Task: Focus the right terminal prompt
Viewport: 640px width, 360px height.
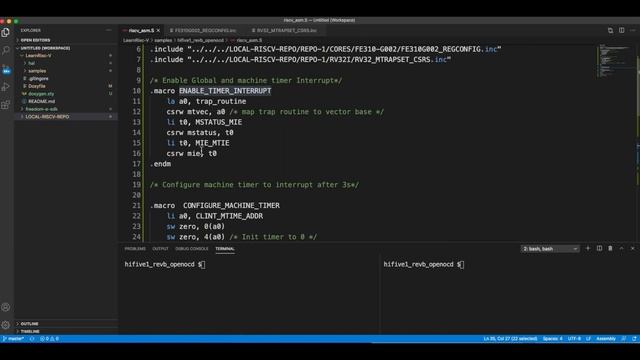Action: click(x=424, y=264)
